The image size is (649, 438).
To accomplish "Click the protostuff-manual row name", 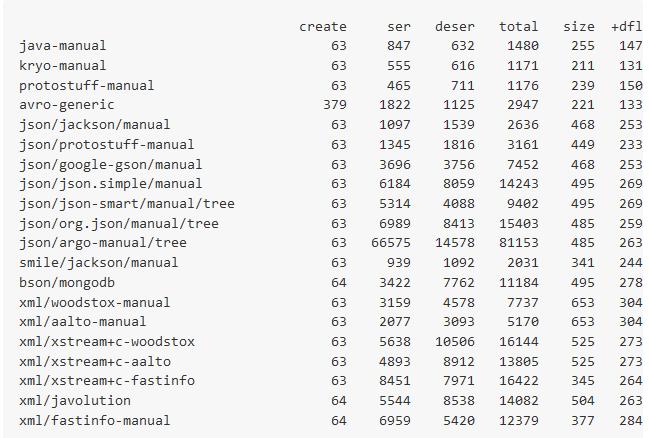I will pos(87,85).
